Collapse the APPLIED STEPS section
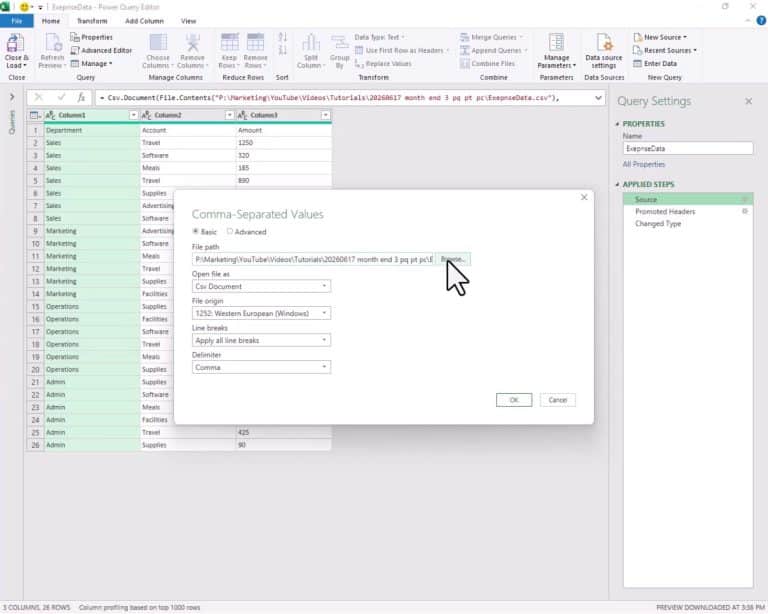Image resolution: width=768 pixels, height=614 pixels. pyautogui.click(x=617, y=185)
